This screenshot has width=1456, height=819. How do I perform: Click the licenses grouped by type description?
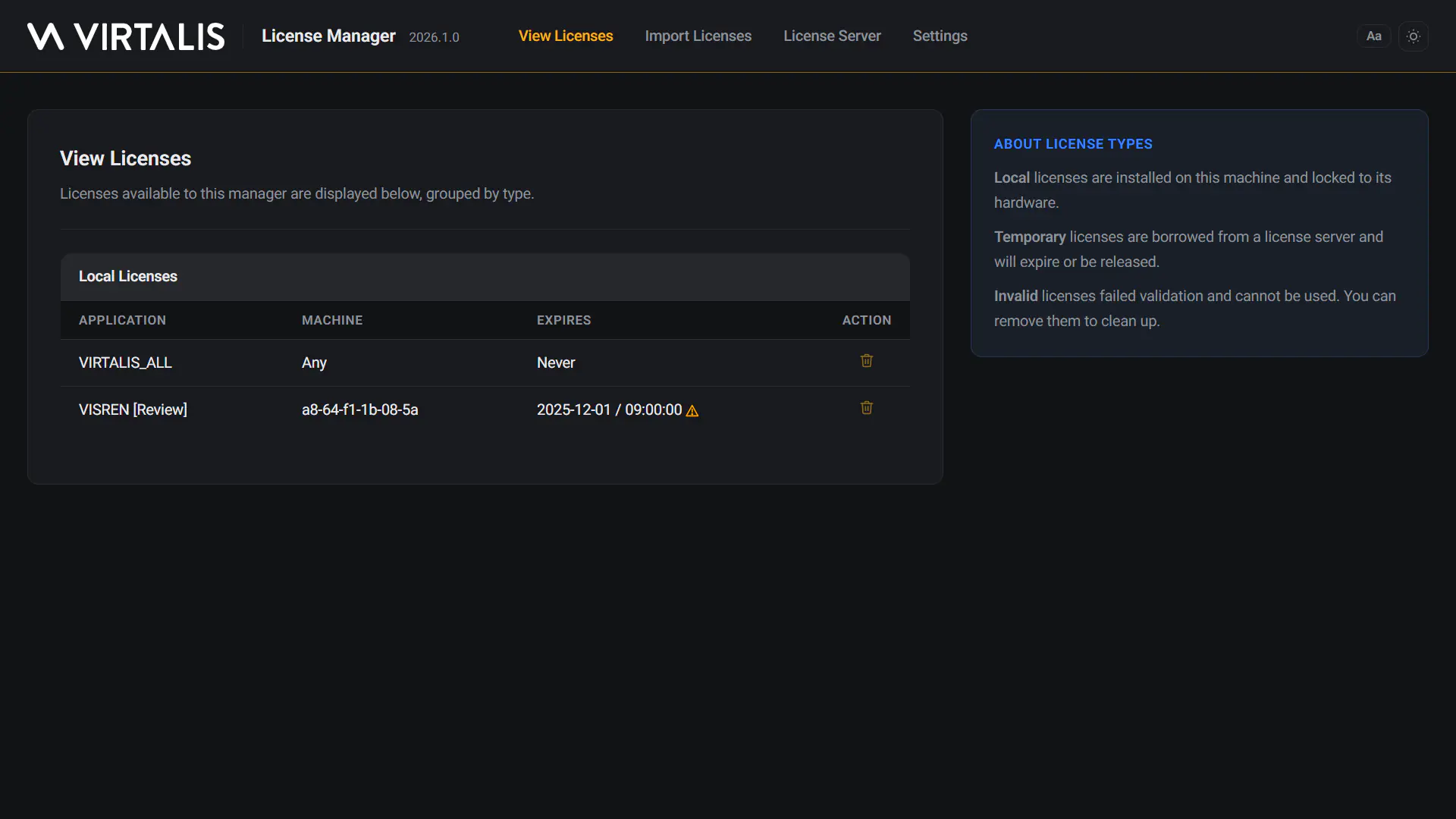point(297,194)
